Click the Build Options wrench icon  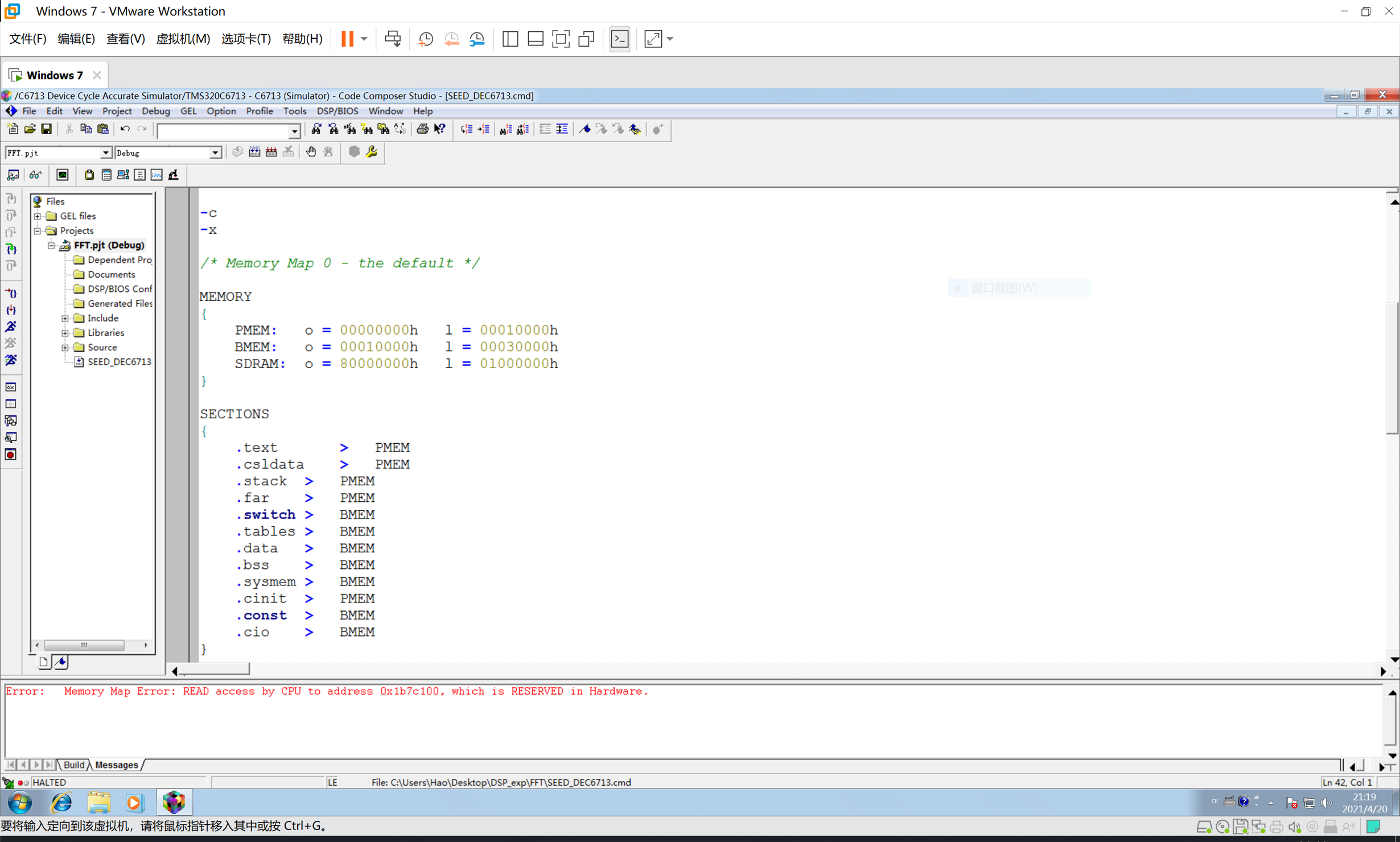[x=372, y=152]
